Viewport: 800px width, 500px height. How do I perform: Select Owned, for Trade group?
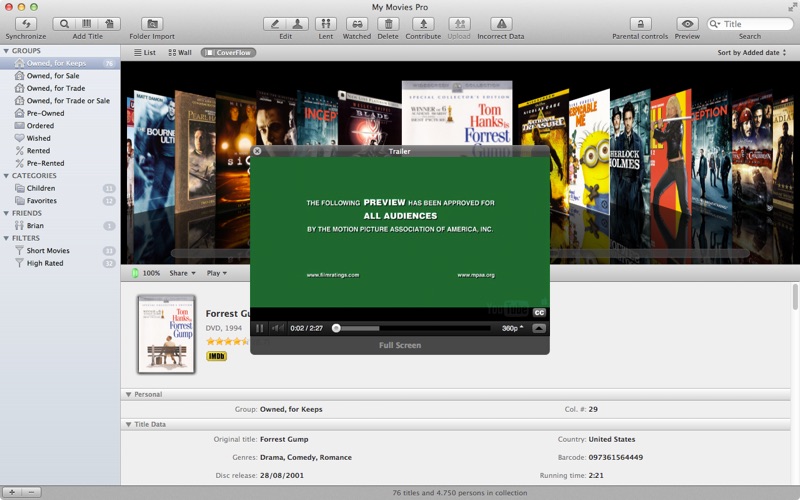(x=60, y=88)
